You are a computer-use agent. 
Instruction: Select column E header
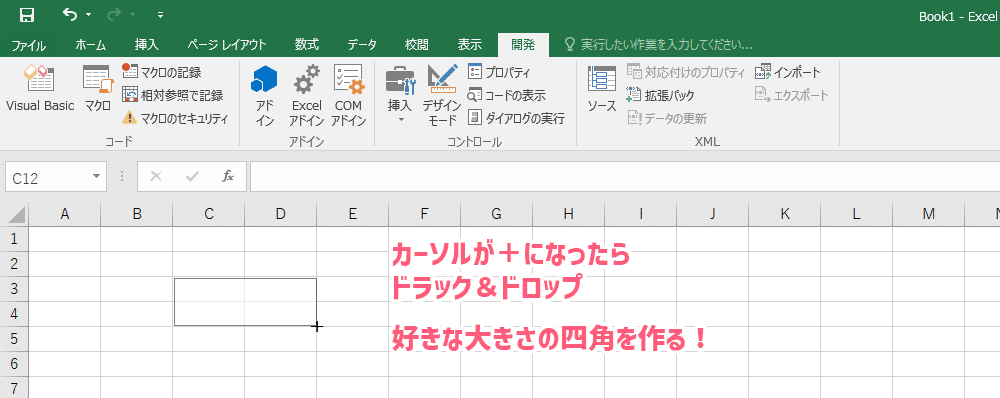point(353,214)
